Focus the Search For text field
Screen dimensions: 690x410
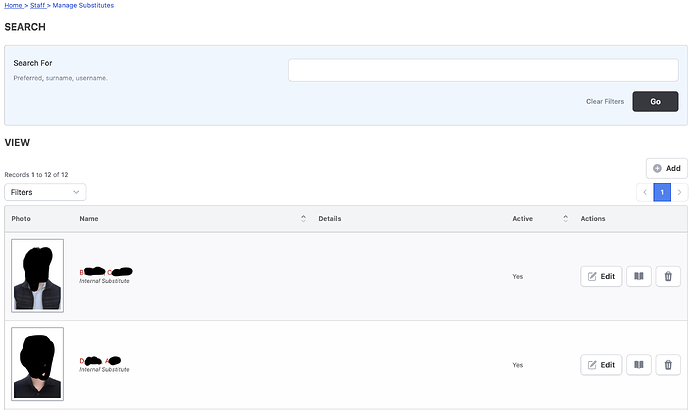click(x=483, y=70)
